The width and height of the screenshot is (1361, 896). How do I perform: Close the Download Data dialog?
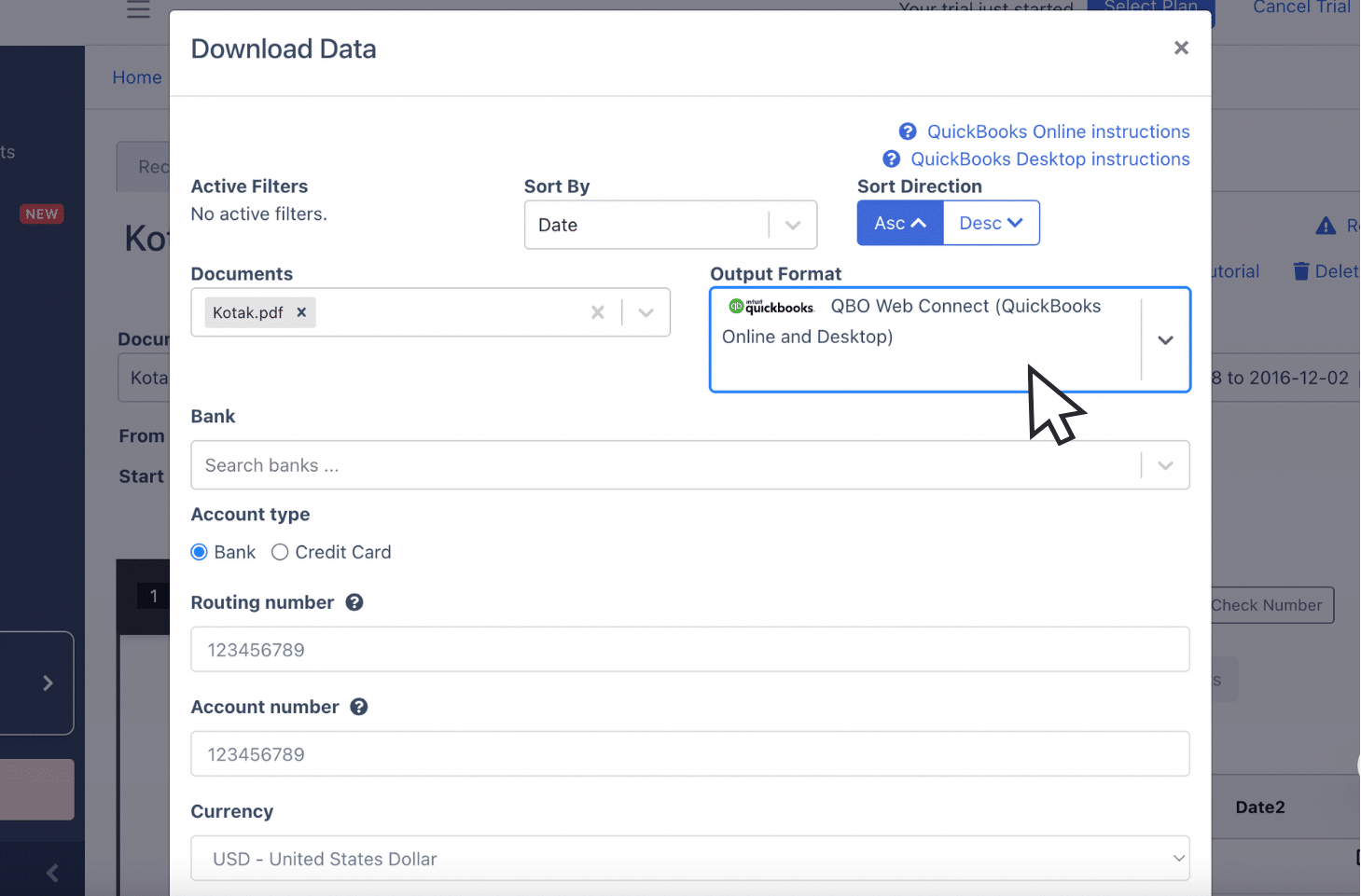coord(1181,48)
